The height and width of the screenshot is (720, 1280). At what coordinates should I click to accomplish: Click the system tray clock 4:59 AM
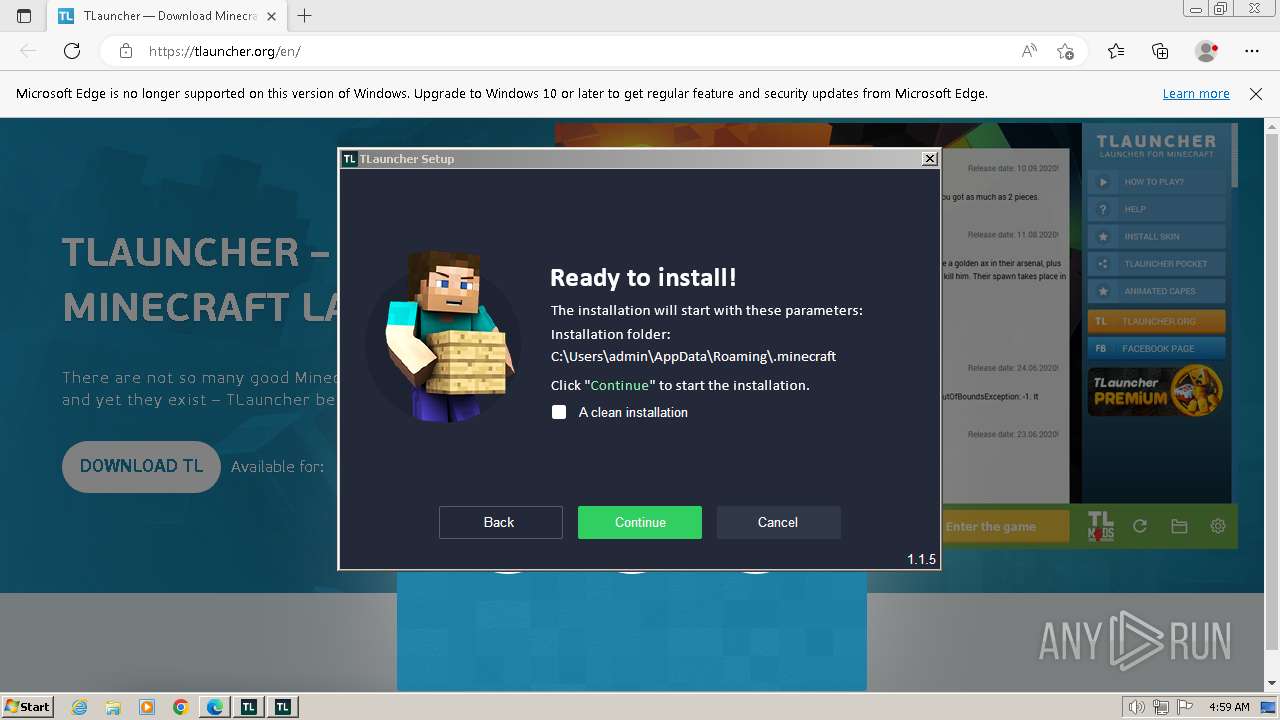pos(1229,707)
